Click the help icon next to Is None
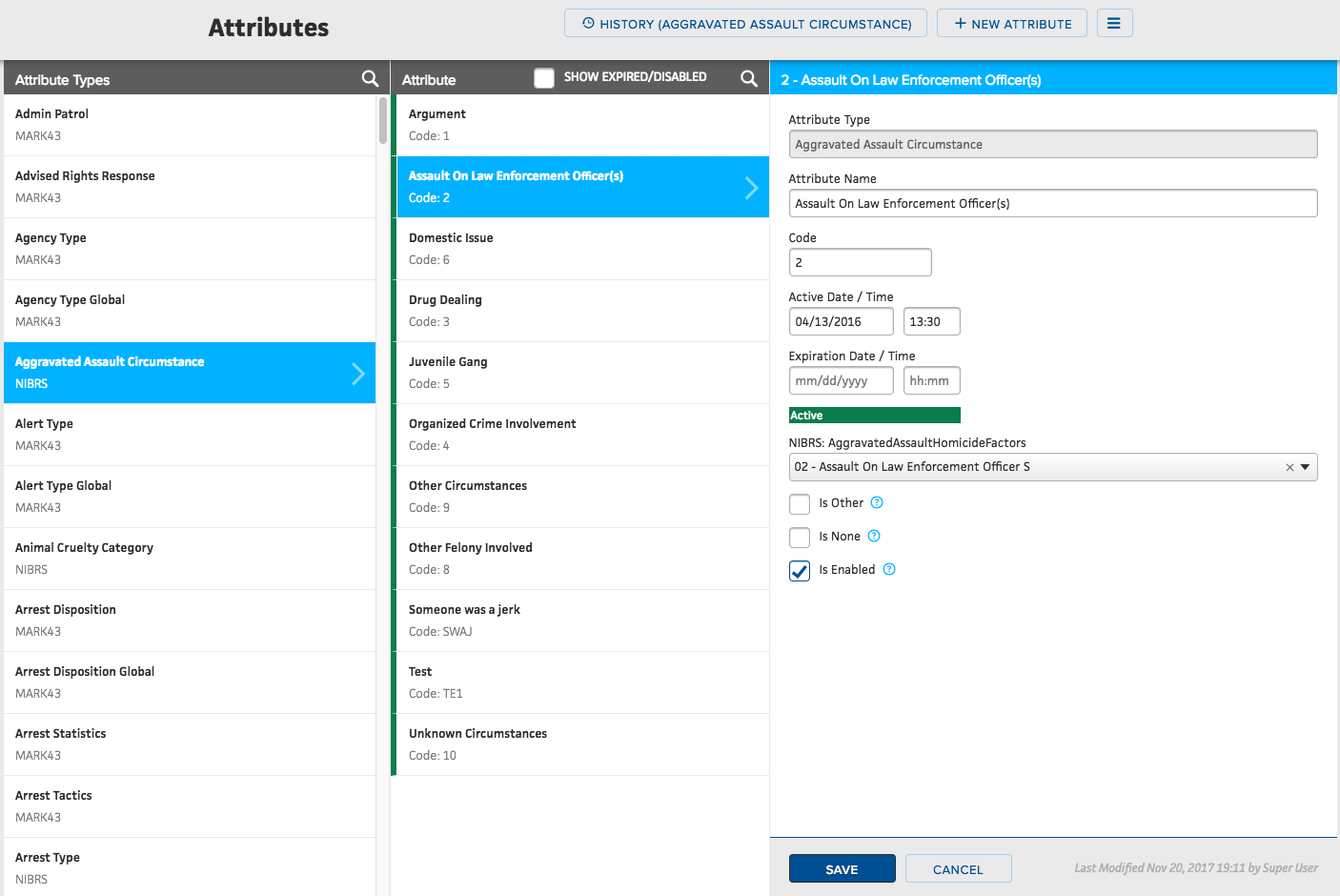 click(872, 536)
